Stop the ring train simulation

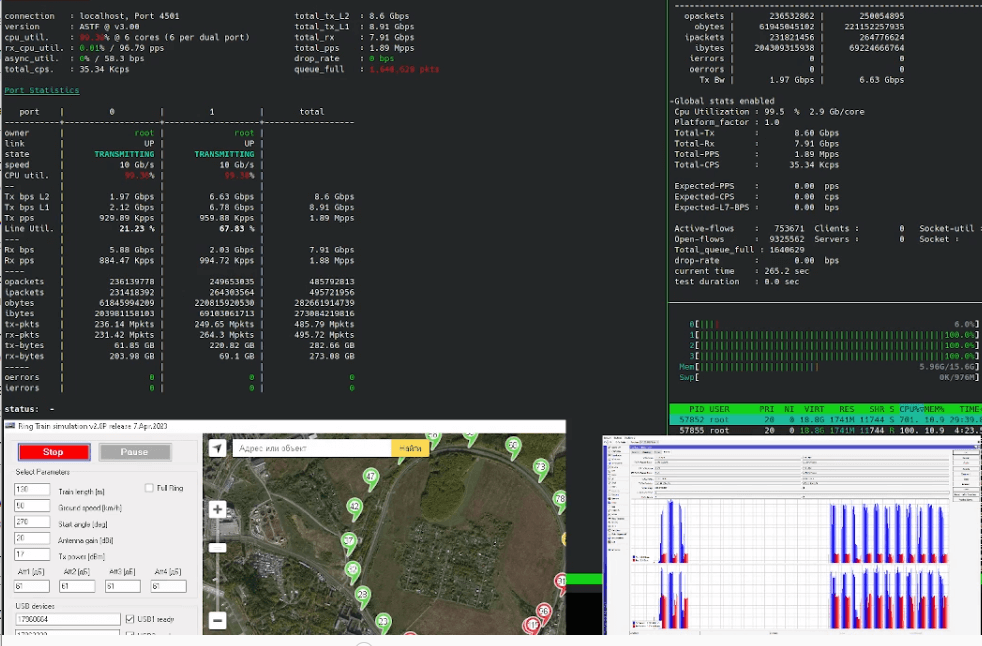[x=54, y=452]
